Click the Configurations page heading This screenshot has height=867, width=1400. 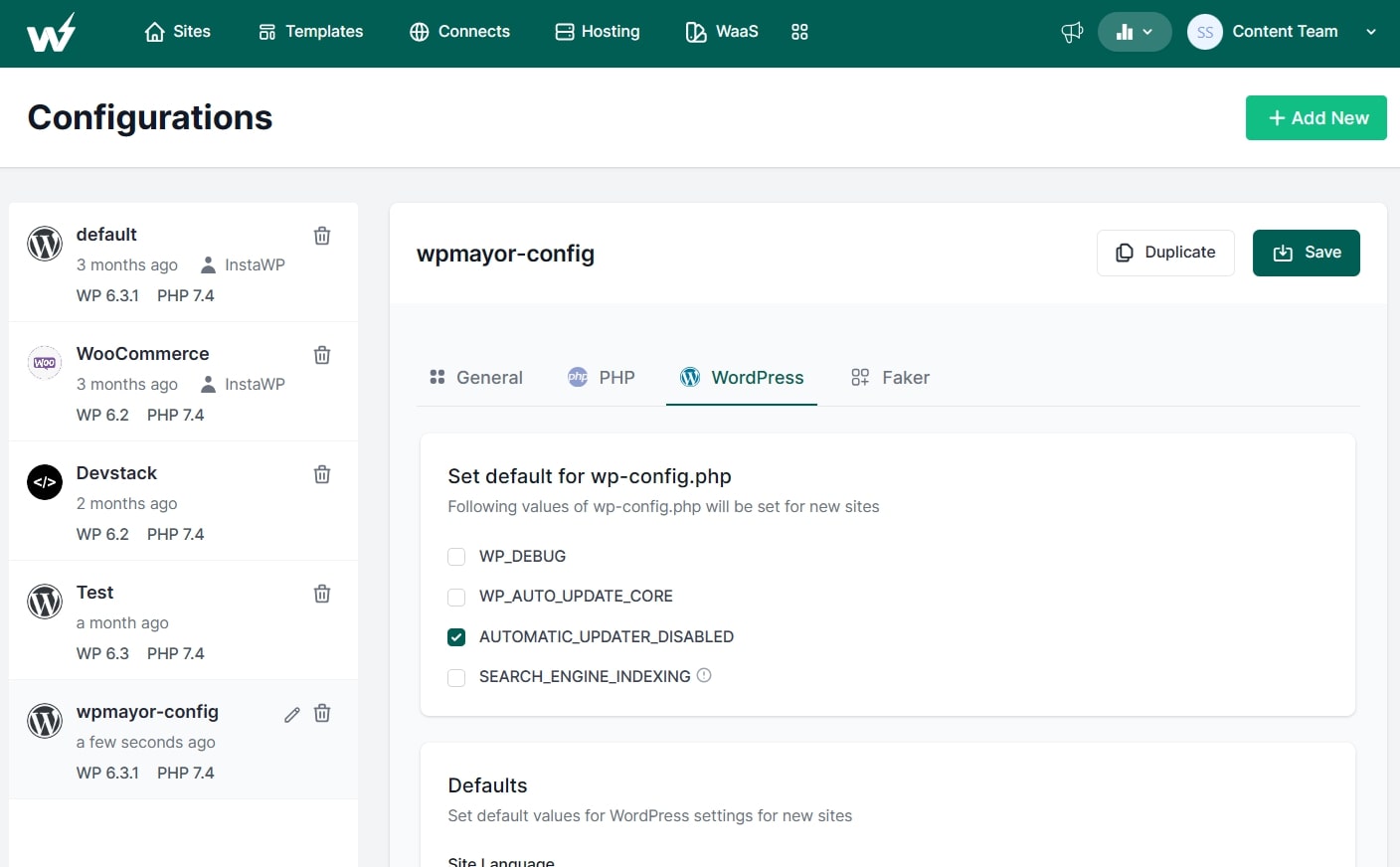(150, 117)
